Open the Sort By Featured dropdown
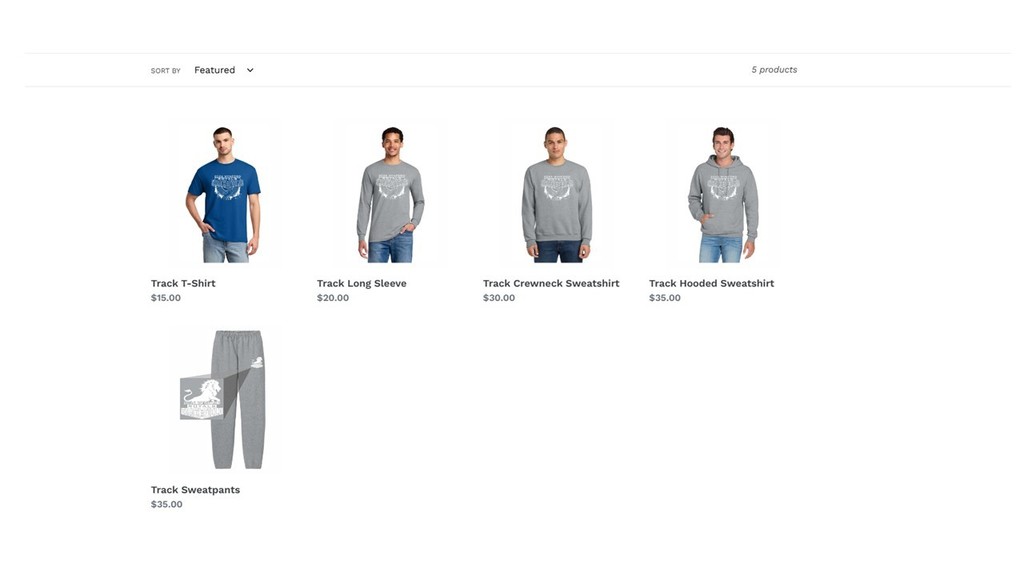Screen dimensions: 1024x576 click(223, 70)
